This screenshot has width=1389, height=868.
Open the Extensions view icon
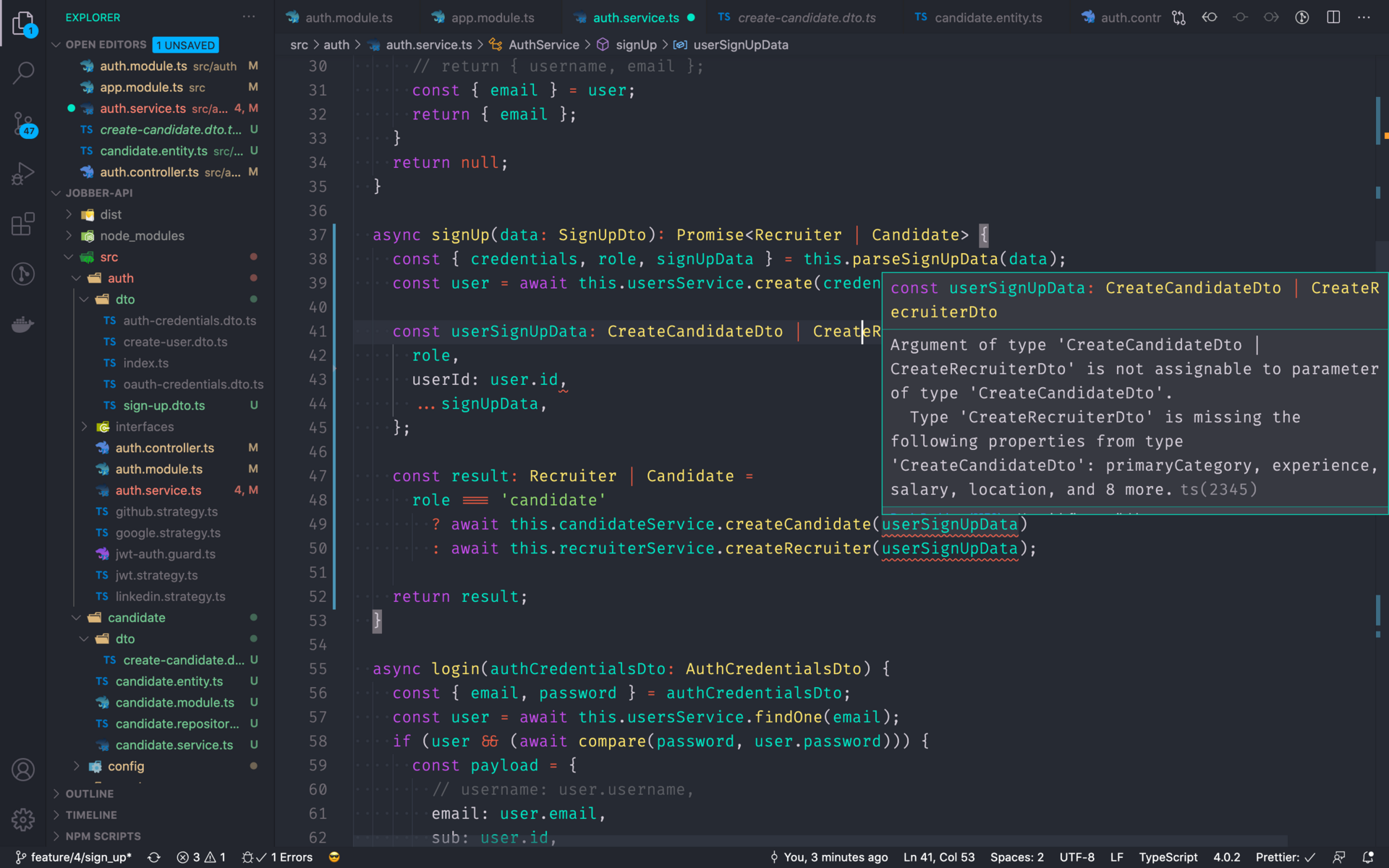click(x=23, y=224)
